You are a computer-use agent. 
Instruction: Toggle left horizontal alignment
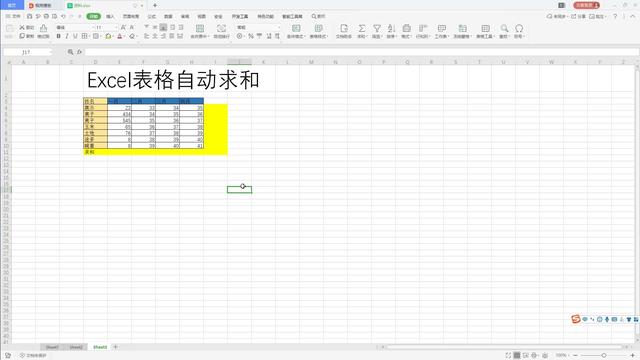tap(147, 36)
